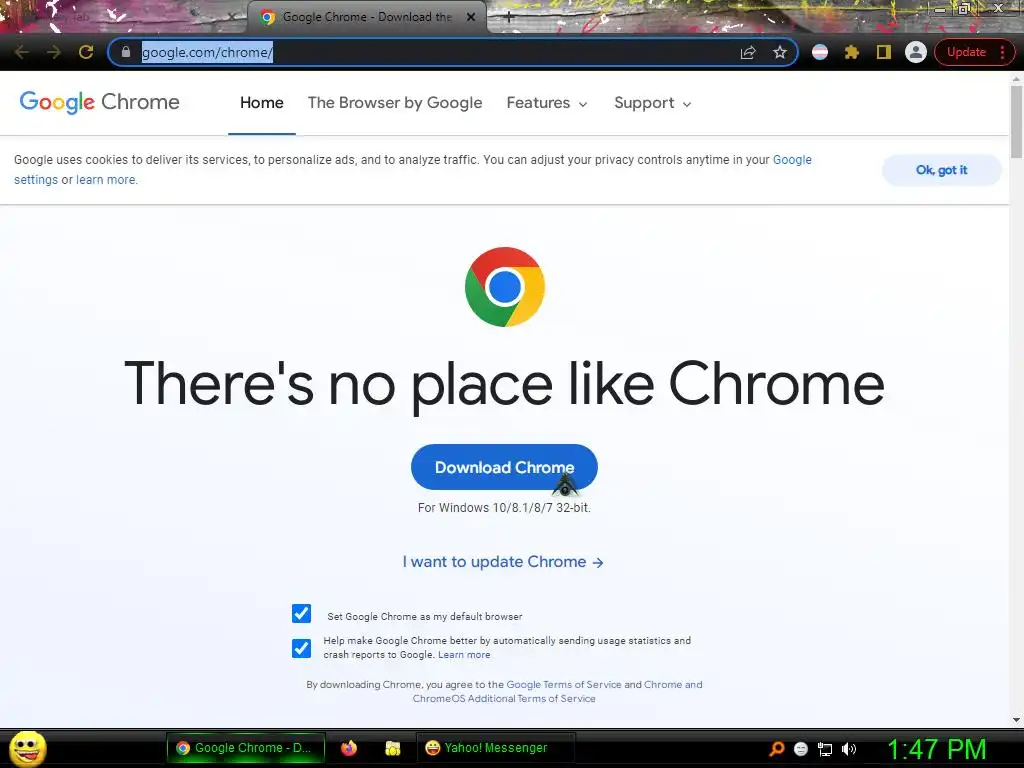The width and height of the screenshot is (1024, 768).
Task: Open The Browser by Google page
Action: click(395, 103)
